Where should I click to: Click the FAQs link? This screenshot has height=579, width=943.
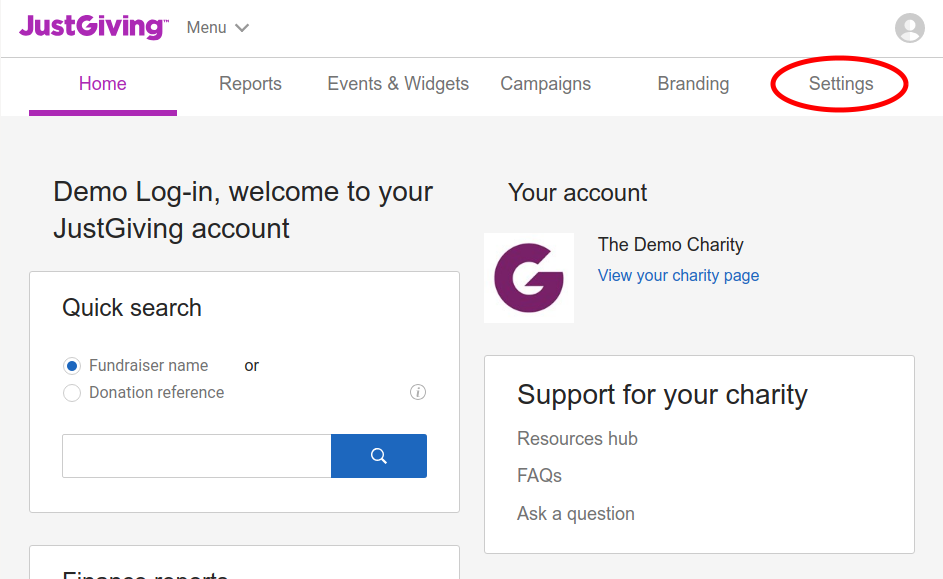(539, 476)
